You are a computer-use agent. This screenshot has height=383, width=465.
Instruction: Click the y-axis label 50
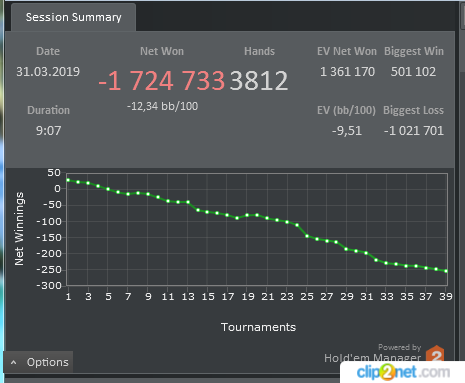coord(54,173)
